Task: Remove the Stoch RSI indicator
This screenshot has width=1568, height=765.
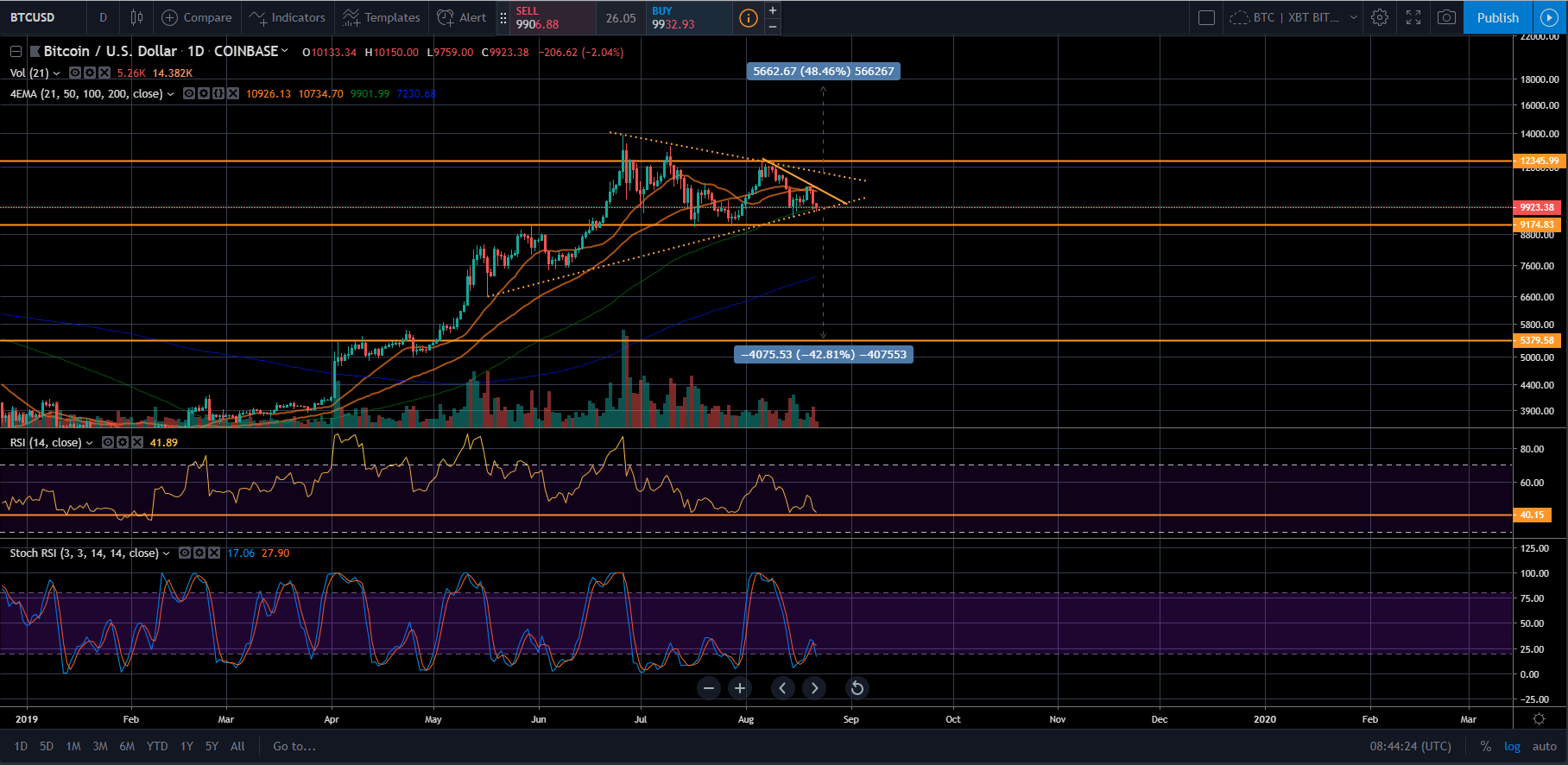Action: tap(214, 553)
